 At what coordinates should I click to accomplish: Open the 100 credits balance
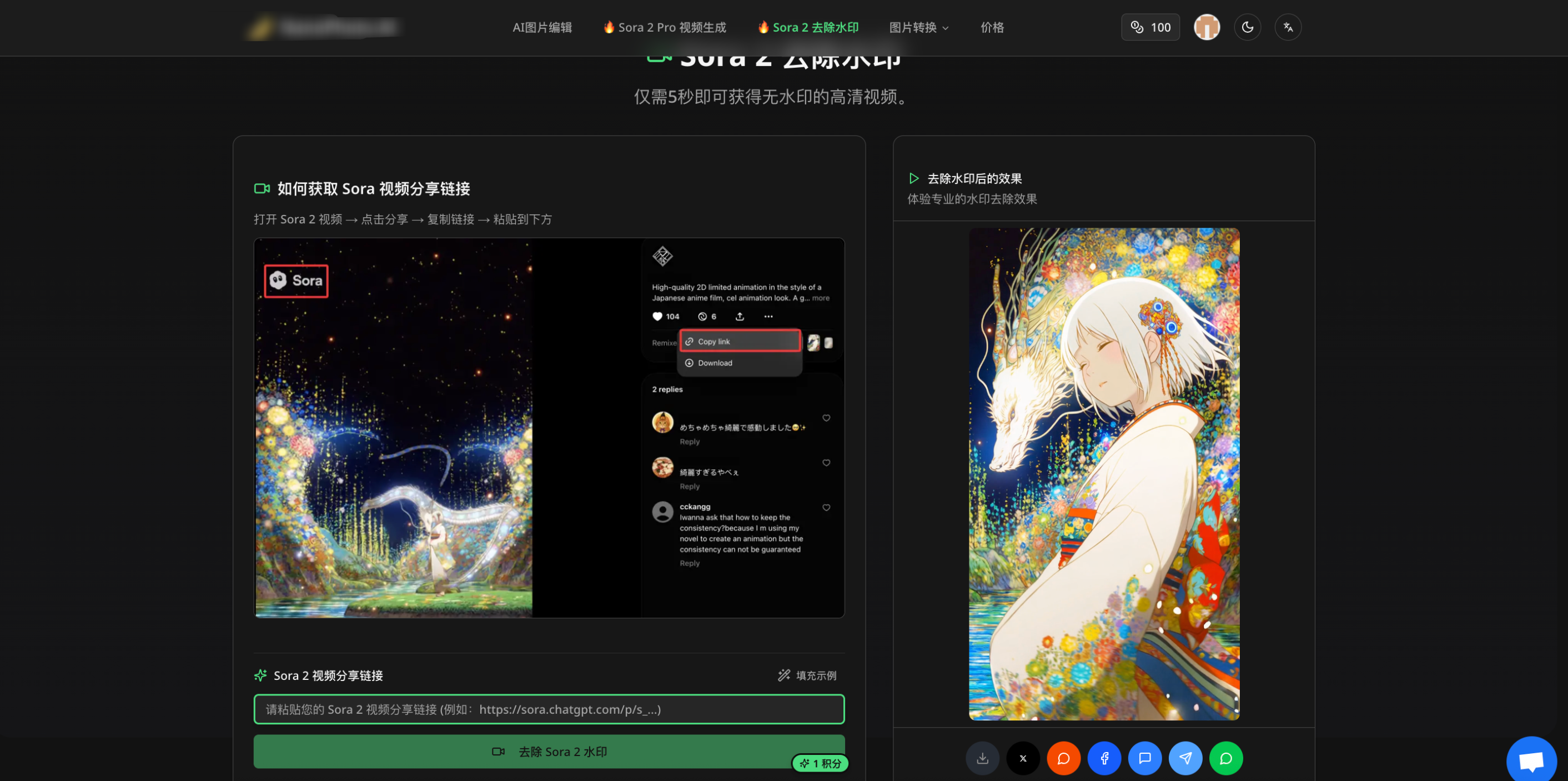coord(1150,27)
